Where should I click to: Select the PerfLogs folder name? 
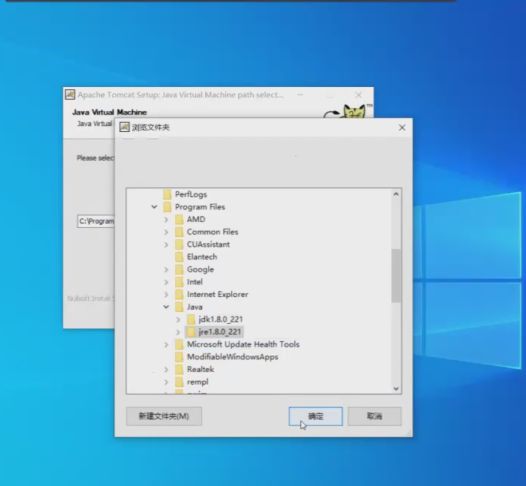click(191, 194)
